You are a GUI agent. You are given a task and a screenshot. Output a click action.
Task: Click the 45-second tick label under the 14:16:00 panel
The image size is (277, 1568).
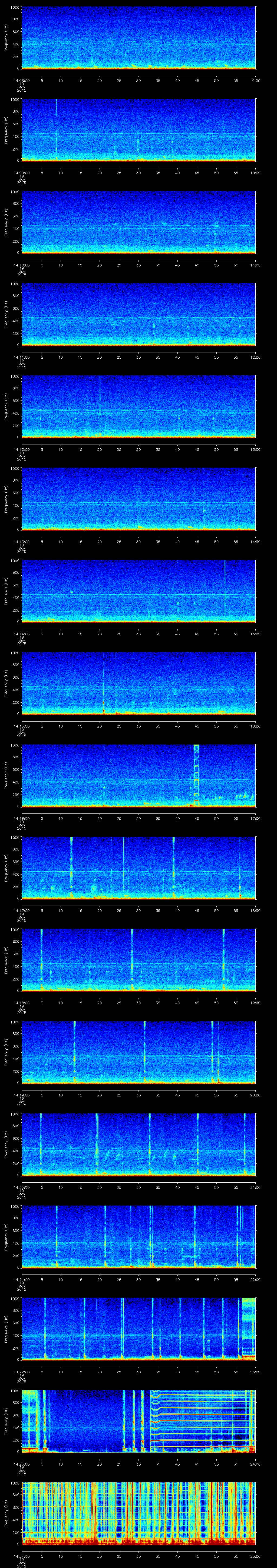tap(197, 818)
